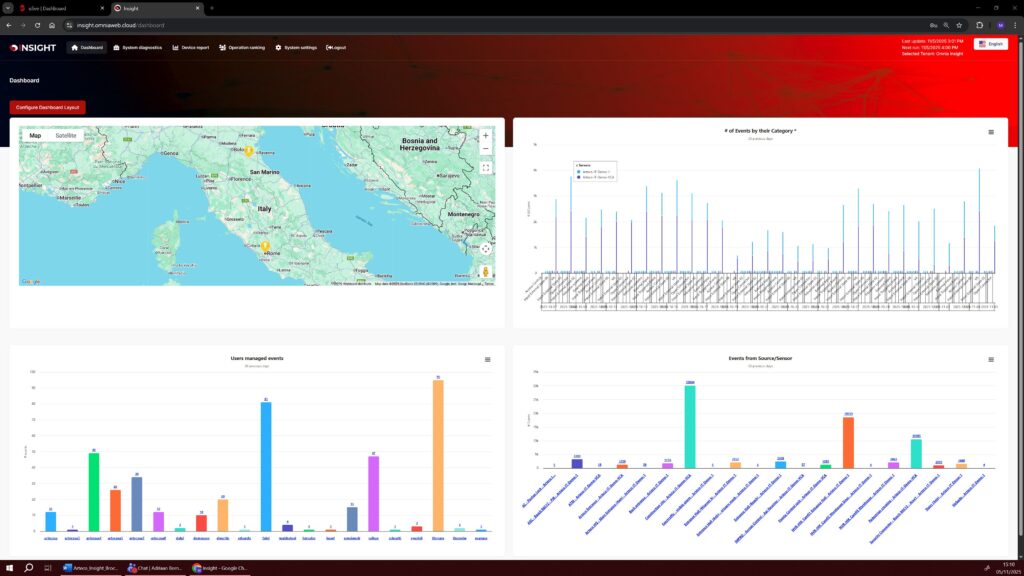1024x576 pixels.
Task: Toggle fullscreen view on the map
Action: [485, 168]
